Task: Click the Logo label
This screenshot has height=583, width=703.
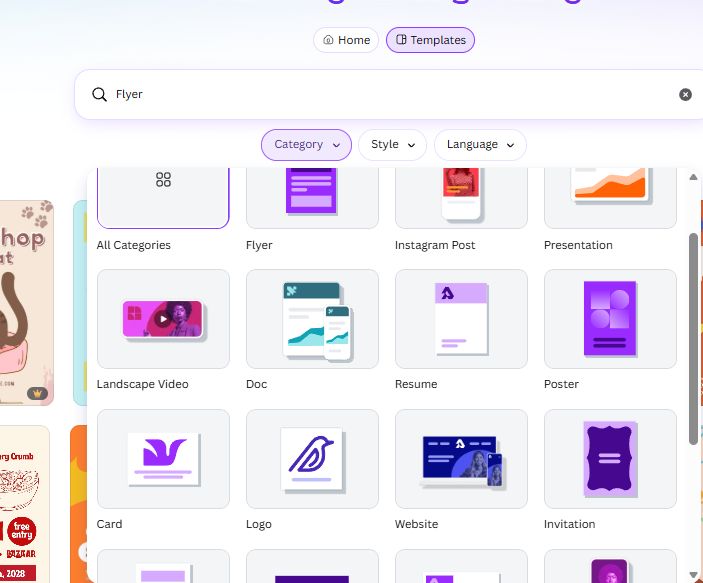Action: 259,525
